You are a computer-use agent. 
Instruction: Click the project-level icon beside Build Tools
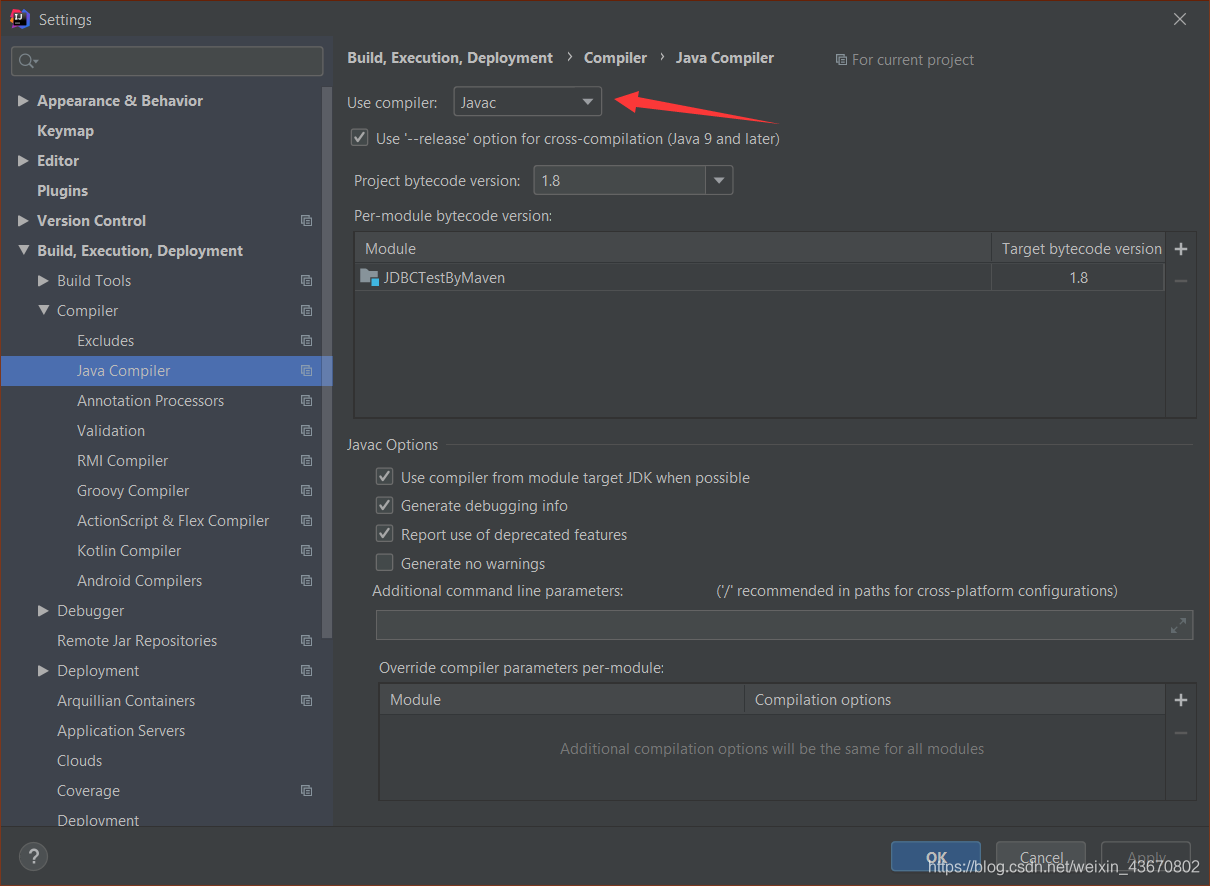click(x=306, y=281)
